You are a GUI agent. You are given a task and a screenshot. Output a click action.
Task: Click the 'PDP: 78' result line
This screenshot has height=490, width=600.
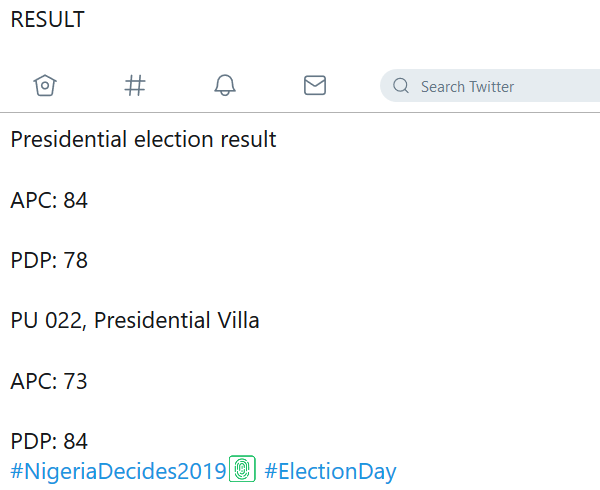(x=49, y=261)
